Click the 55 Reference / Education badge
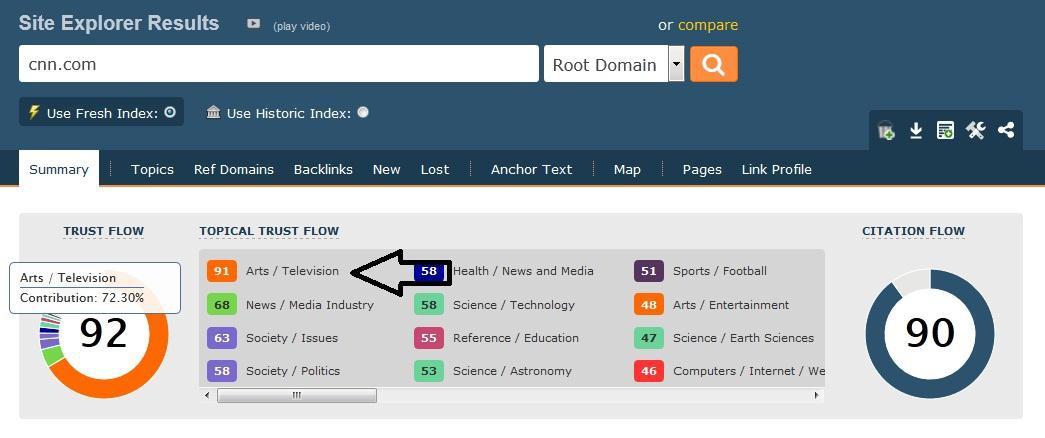The width and height of the screenshot is (1045, 438). (429, 338)
